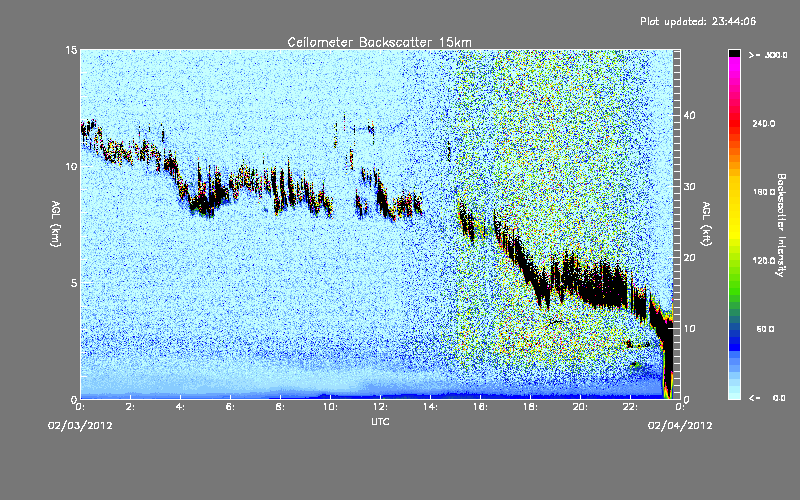Click the colorbar value '120.0'
This screenshot has height=500, width=800.
point(764,260)
